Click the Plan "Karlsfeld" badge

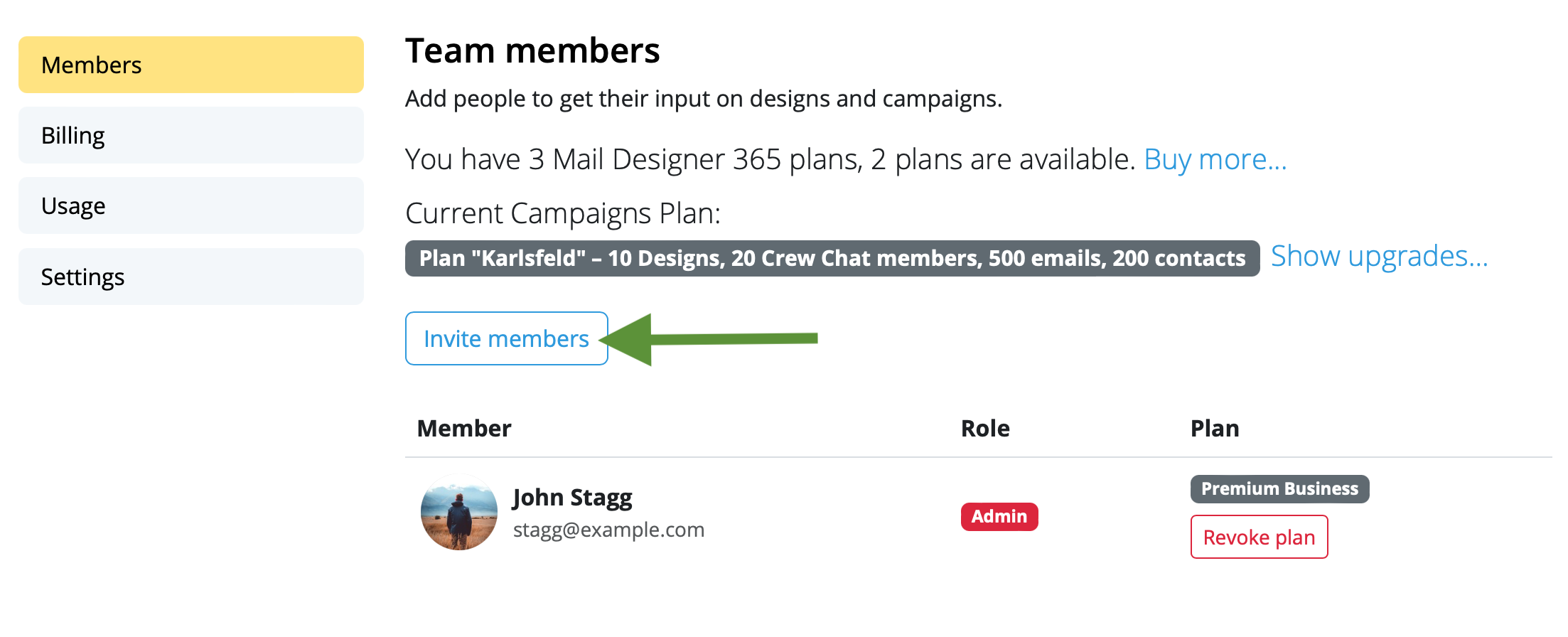pyautogui.click(x=832, y=258)
